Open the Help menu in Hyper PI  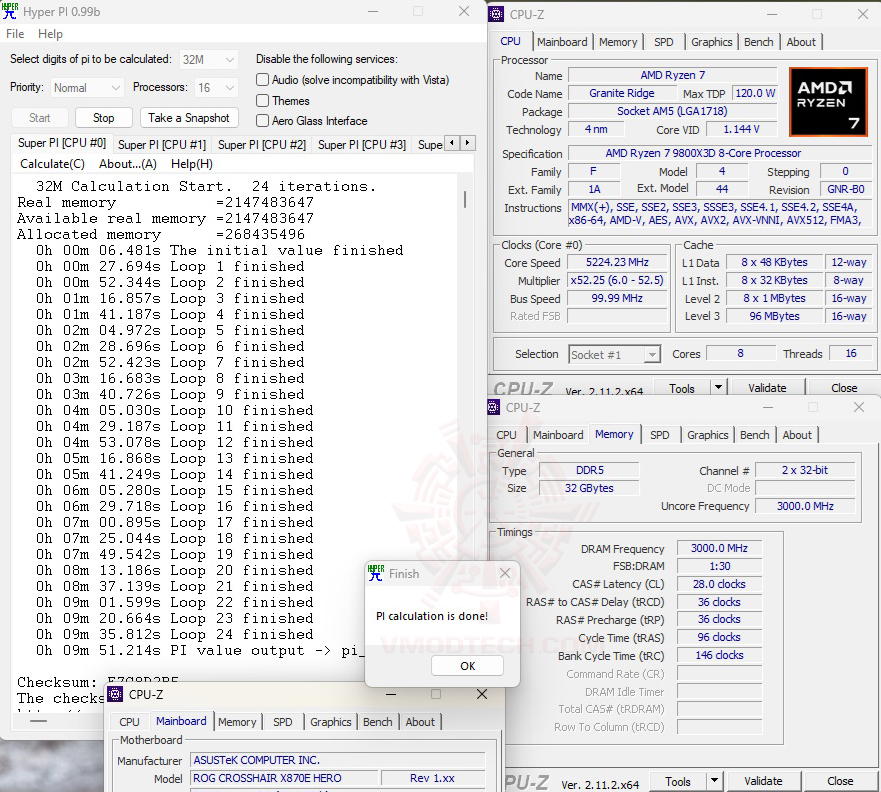click(x=50, y=34)
